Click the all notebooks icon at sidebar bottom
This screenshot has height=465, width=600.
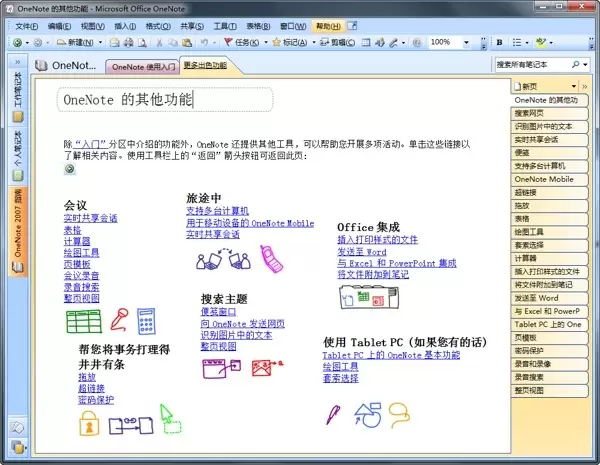18,446
